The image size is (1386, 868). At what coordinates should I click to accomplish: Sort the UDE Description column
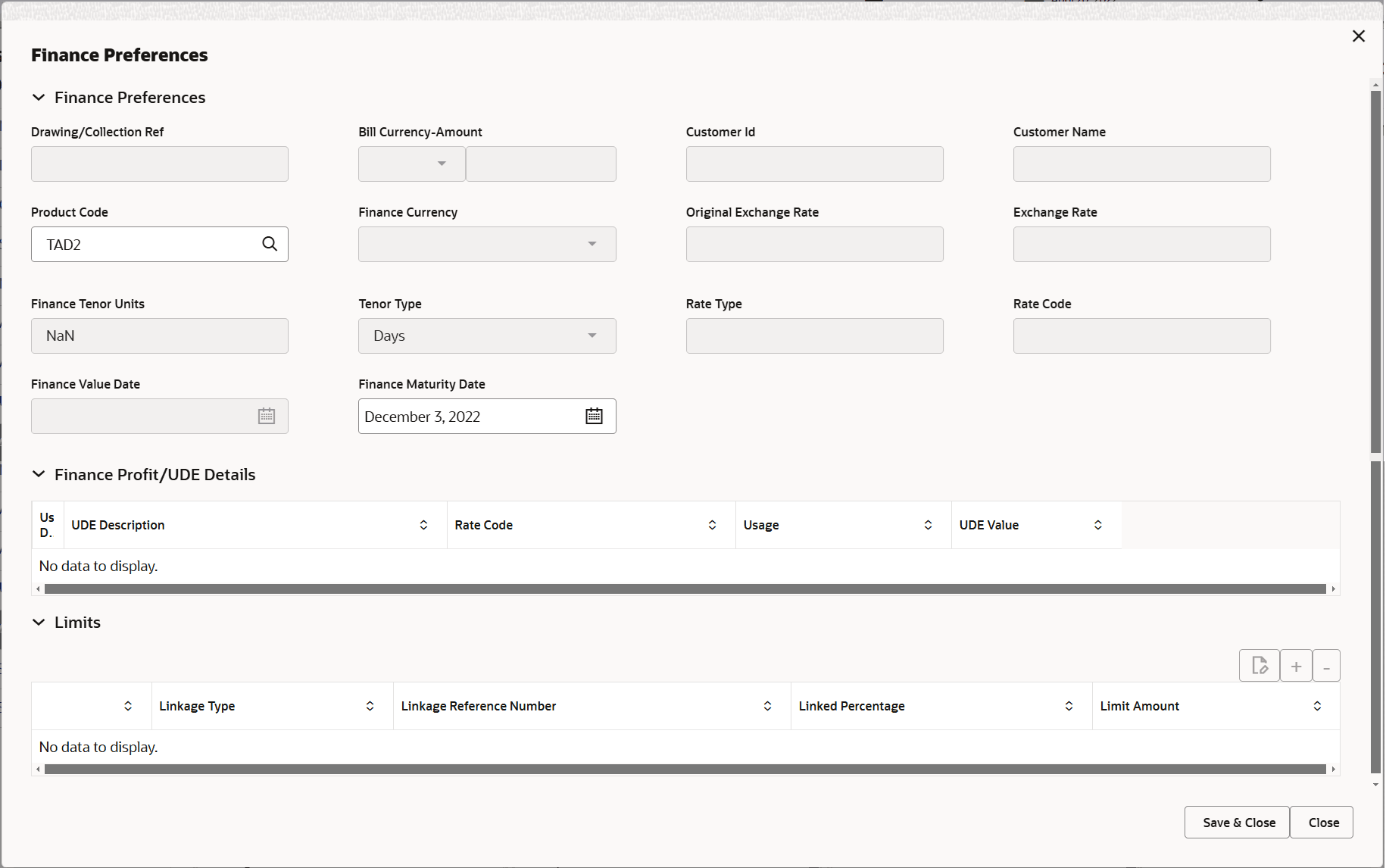click(x=423, y=524)
